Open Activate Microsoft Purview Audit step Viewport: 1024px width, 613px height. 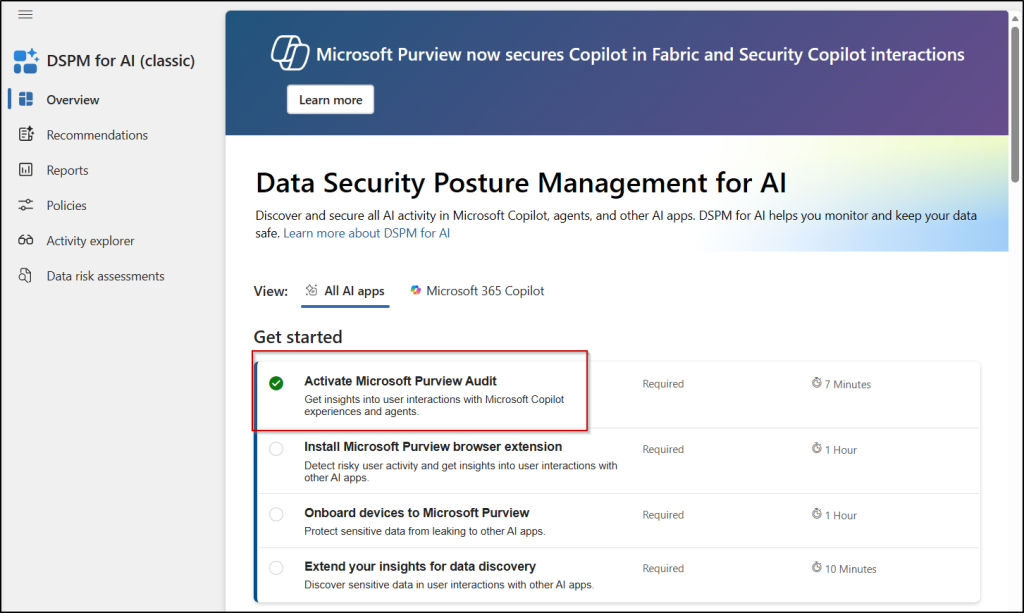(x=400, y=381)
